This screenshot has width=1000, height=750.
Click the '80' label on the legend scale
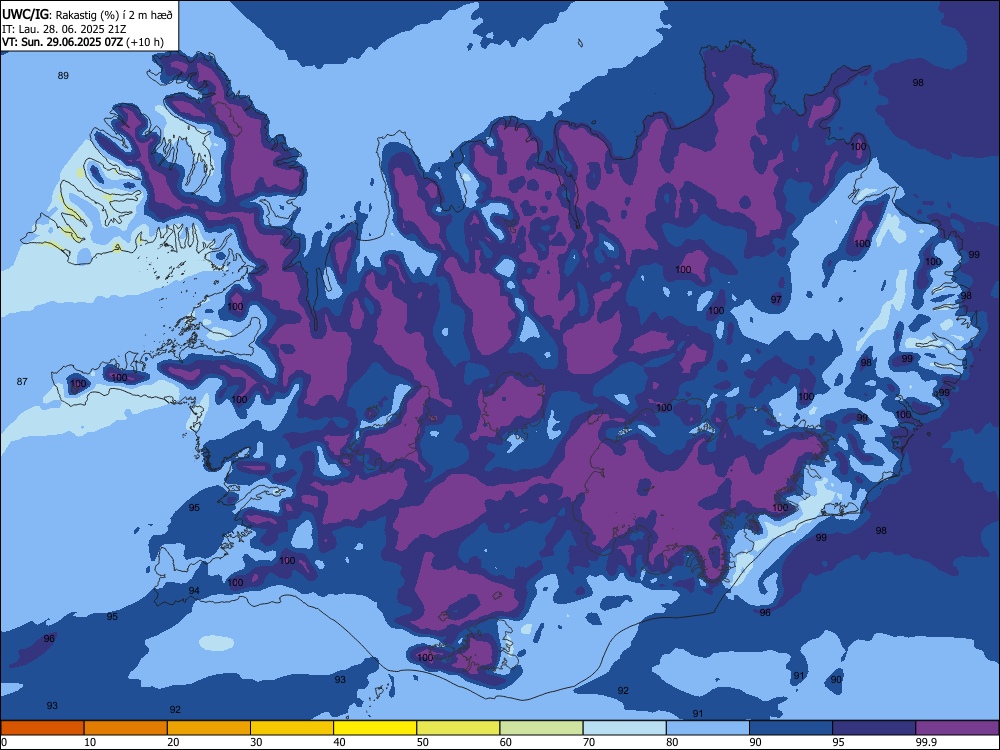coord(672,742)
